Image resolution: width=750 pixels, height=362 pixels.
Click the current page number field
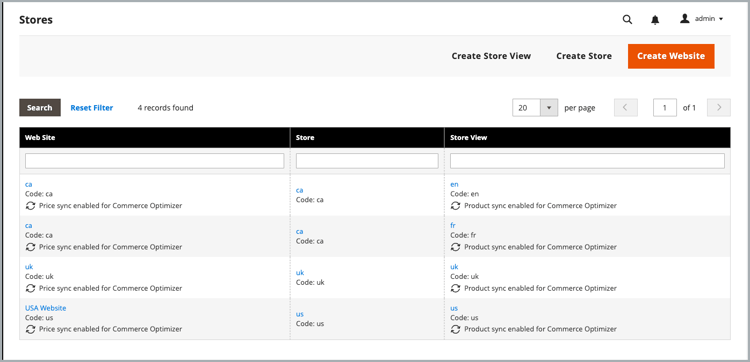665,108
